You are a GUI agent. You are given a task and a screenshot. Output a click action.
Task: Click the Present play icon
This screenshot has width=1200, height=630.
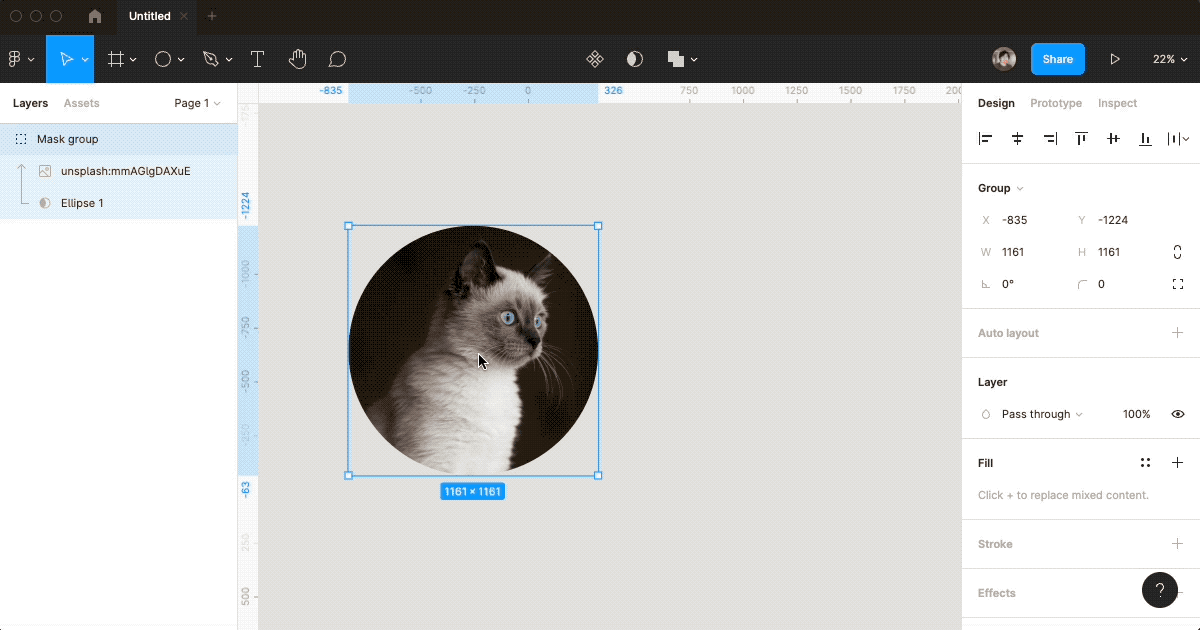pos(1114,59)
